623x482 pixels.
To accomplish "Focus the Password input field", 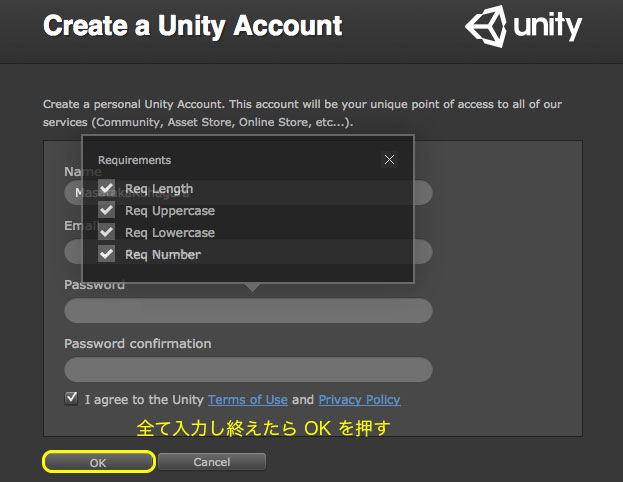I will pyautogui.click(x=248, y=311).
